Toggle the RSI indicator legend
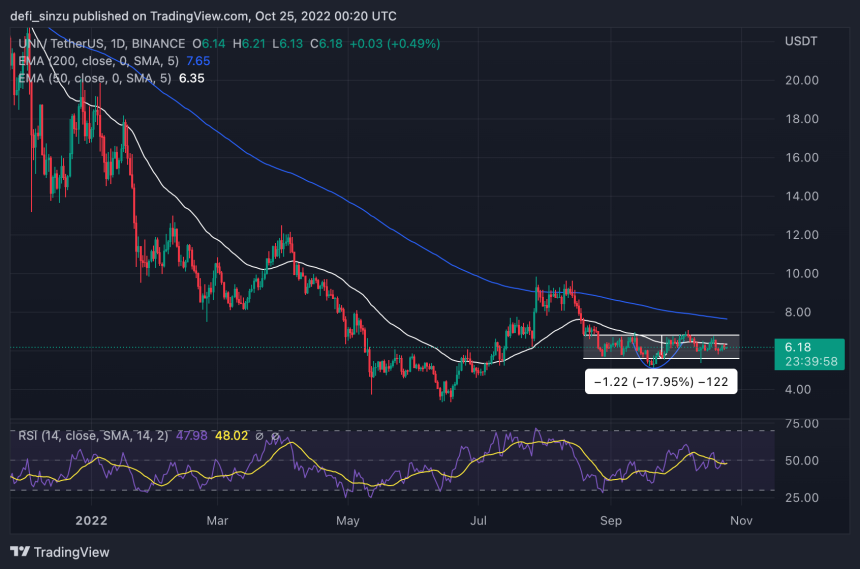 pyautogui.click(x=93, y=436)
